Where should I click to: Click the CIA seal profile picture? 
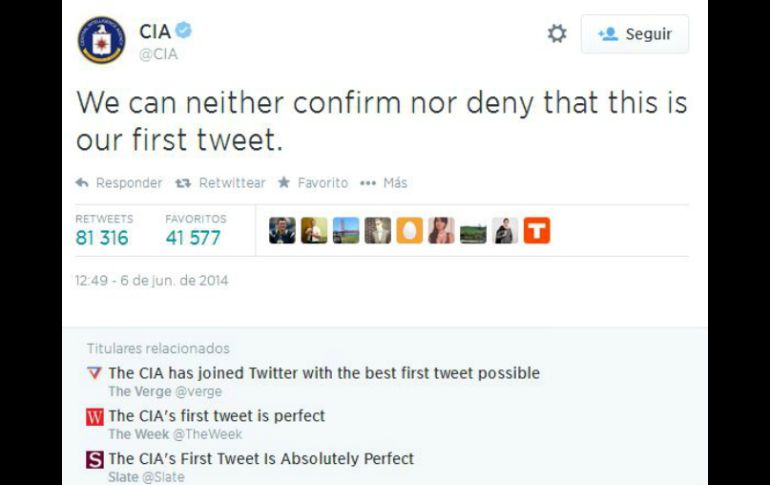coord(101,41)
